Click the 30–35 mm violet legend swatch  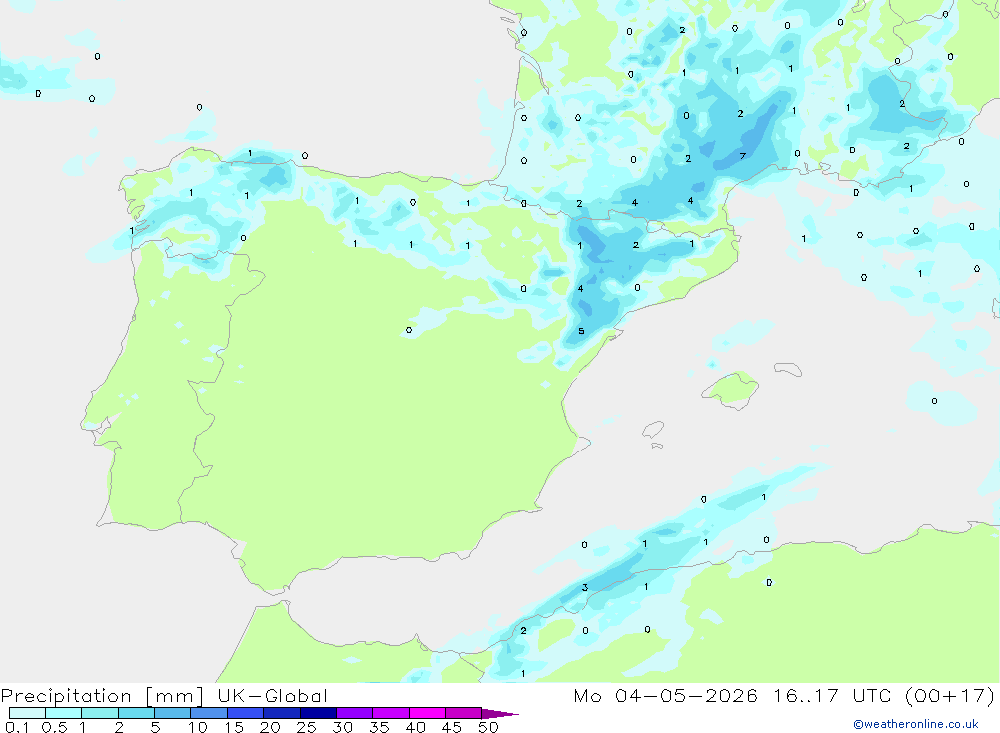coord(355,713)
